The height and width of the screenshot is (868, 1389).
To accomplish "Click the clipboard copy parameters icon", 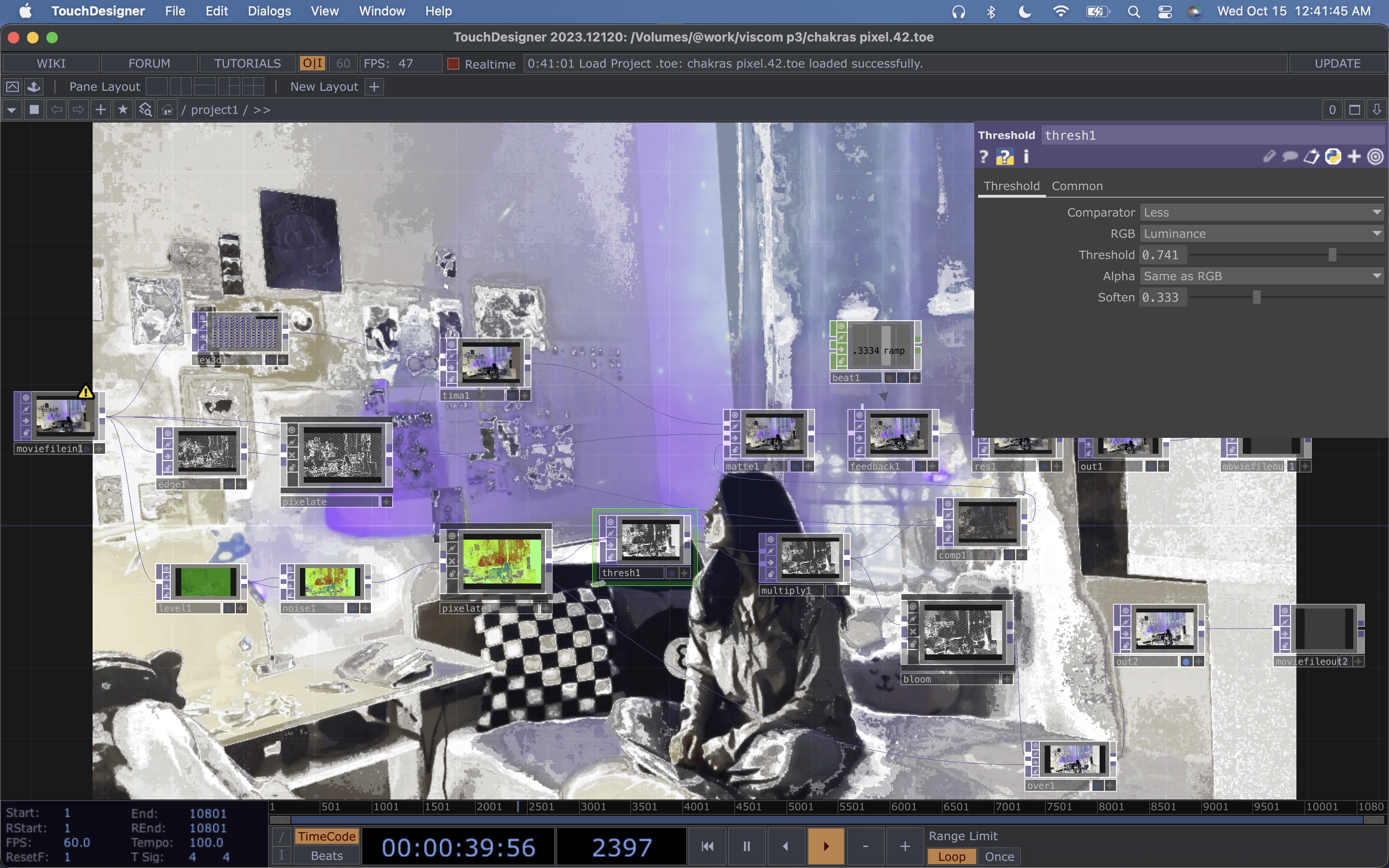I will point(1311,157).
